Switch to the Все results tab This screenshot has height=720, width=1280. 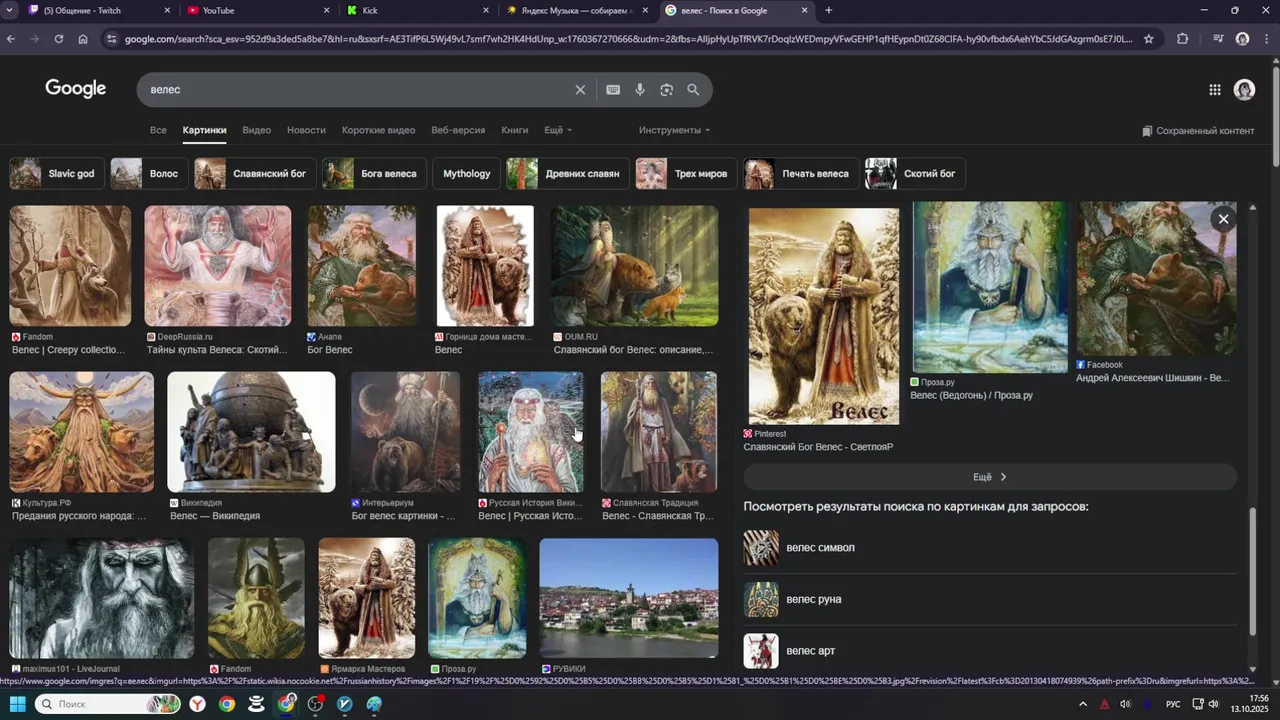pos(158,130)
